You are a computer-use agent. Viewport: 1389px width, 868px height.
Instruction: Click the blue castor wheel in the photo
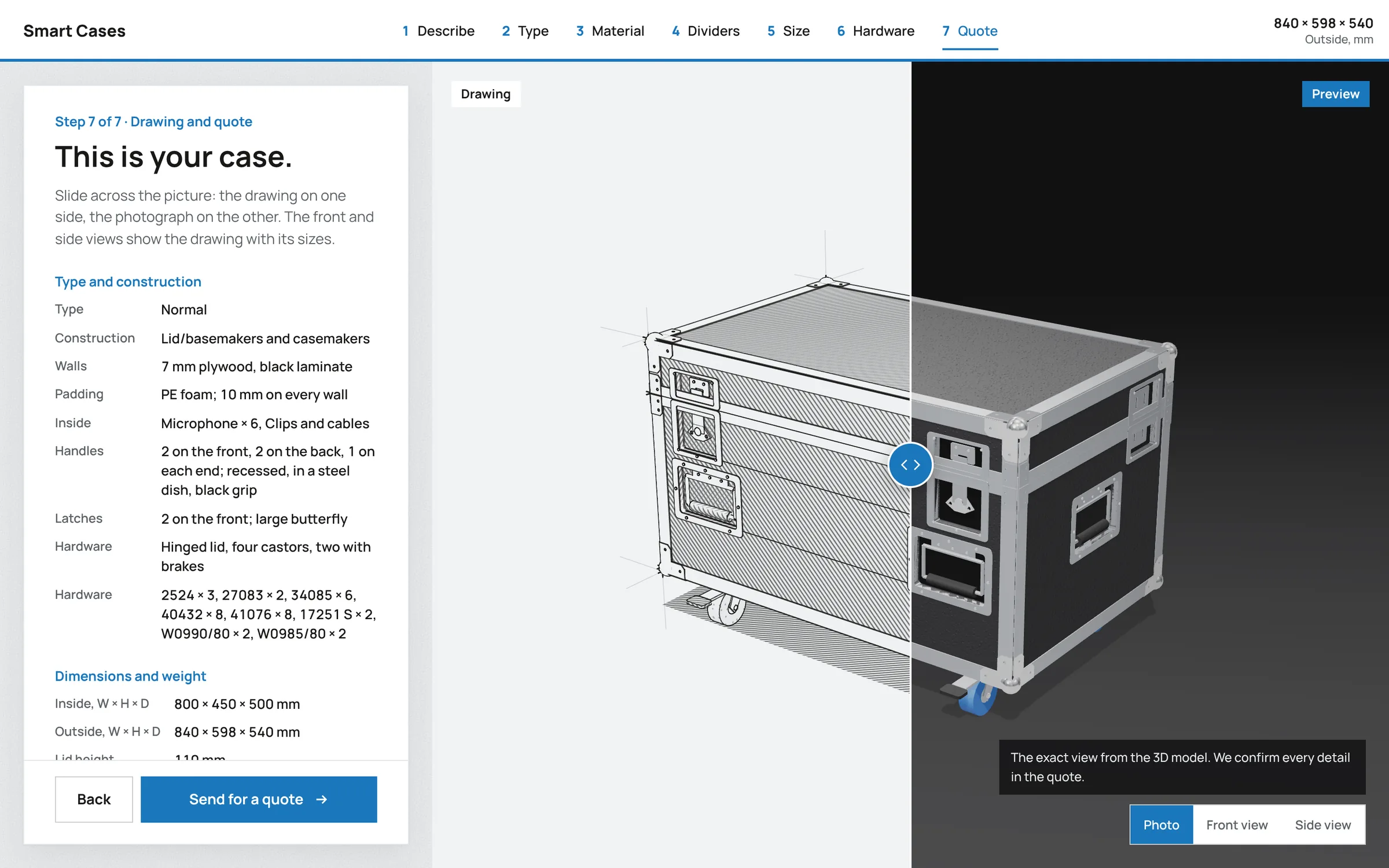pyautogui.click(x=977, y=698)
